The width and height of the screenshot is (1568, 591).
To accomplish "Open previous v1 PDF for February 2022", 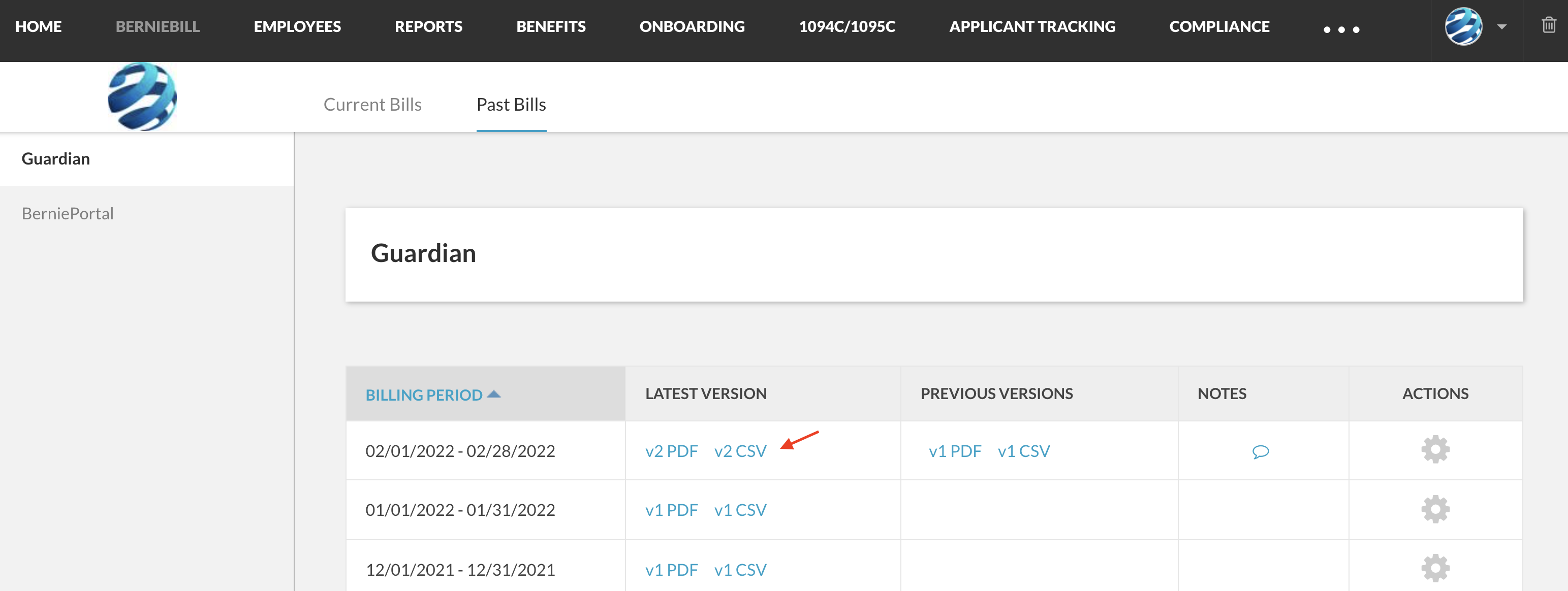I will pos(955,451).
